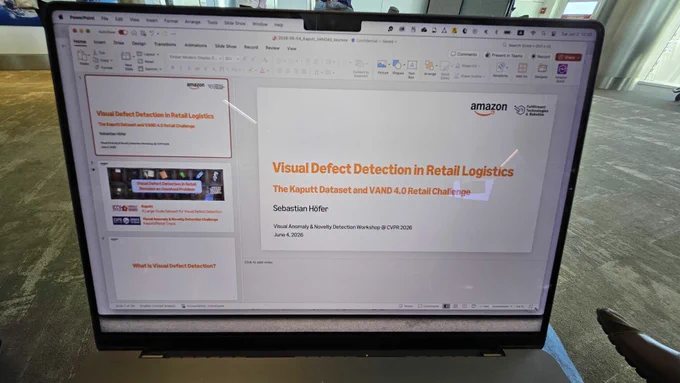This screenshot has width=680, height=383.
Task: Click the Save icon in title bar
Action: pyautogui.click(x=143, y=33)
